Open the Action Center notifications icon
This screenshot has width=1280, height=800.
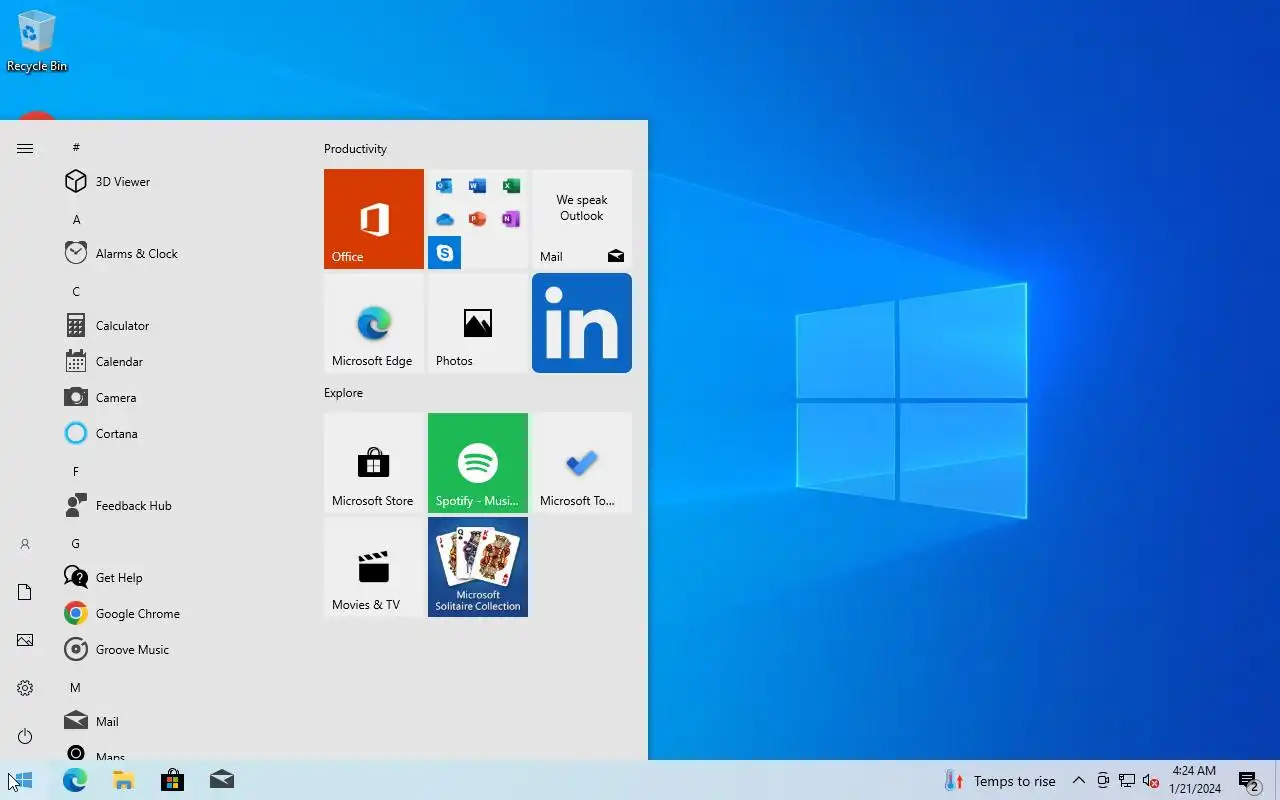pos(1249,781)
